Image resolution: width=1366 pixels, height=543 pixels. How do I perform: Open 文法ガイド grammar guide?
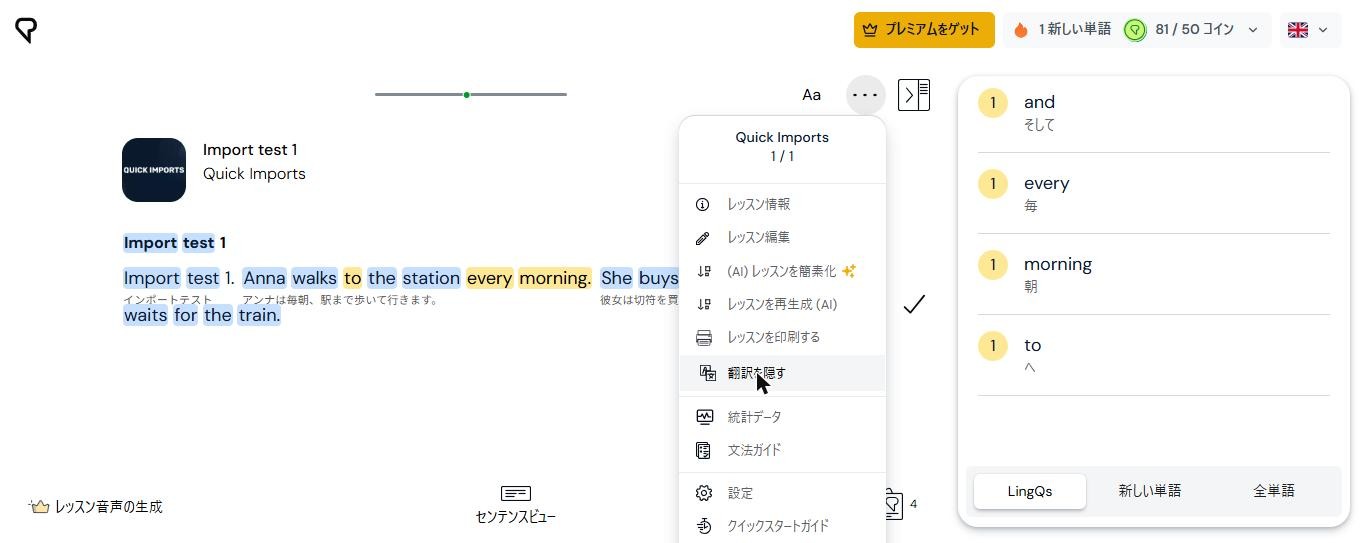(x=782, y=450)
